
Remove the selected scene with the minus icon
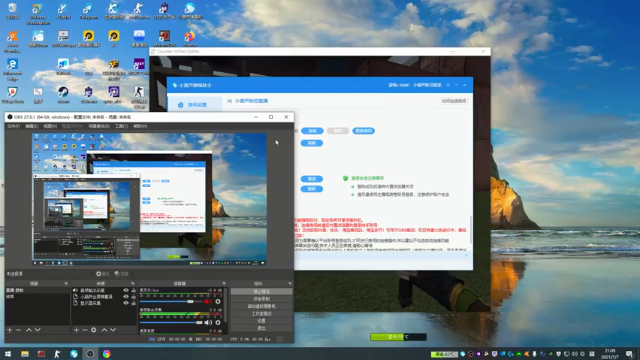click(18, 330)
